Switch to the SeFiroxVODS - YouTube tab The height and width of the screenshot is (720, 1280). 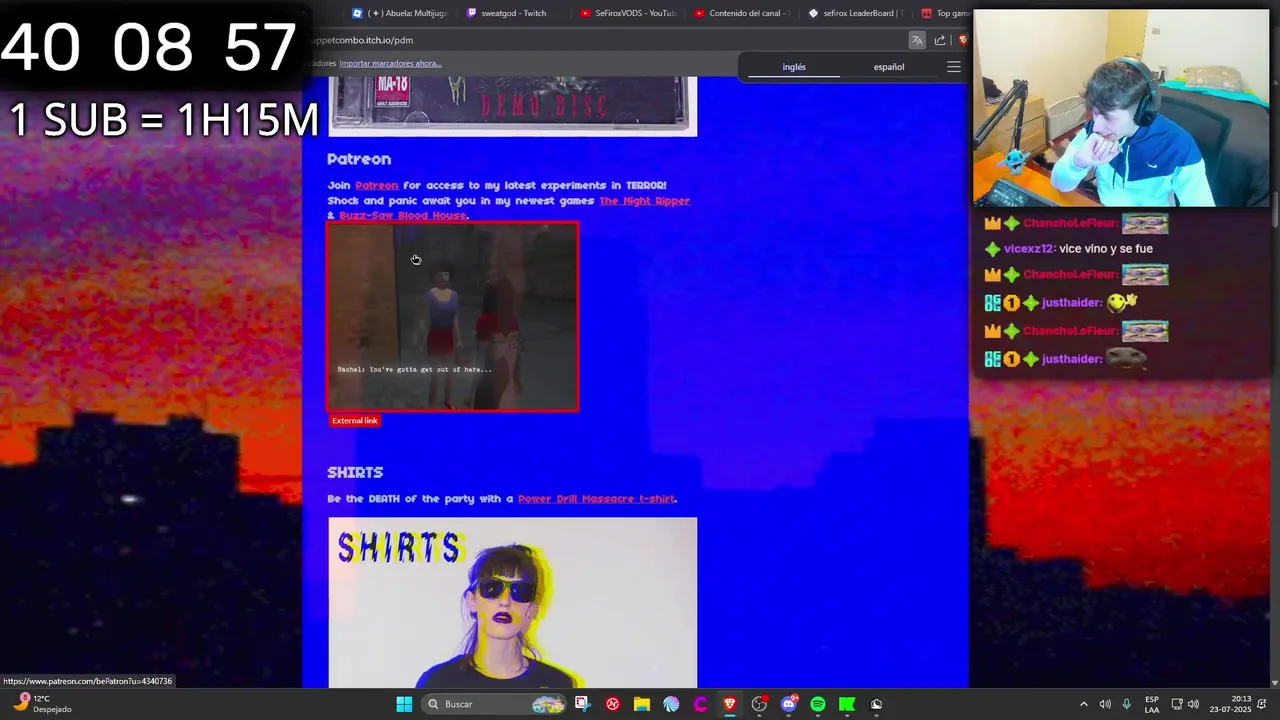tap(628, 13)
